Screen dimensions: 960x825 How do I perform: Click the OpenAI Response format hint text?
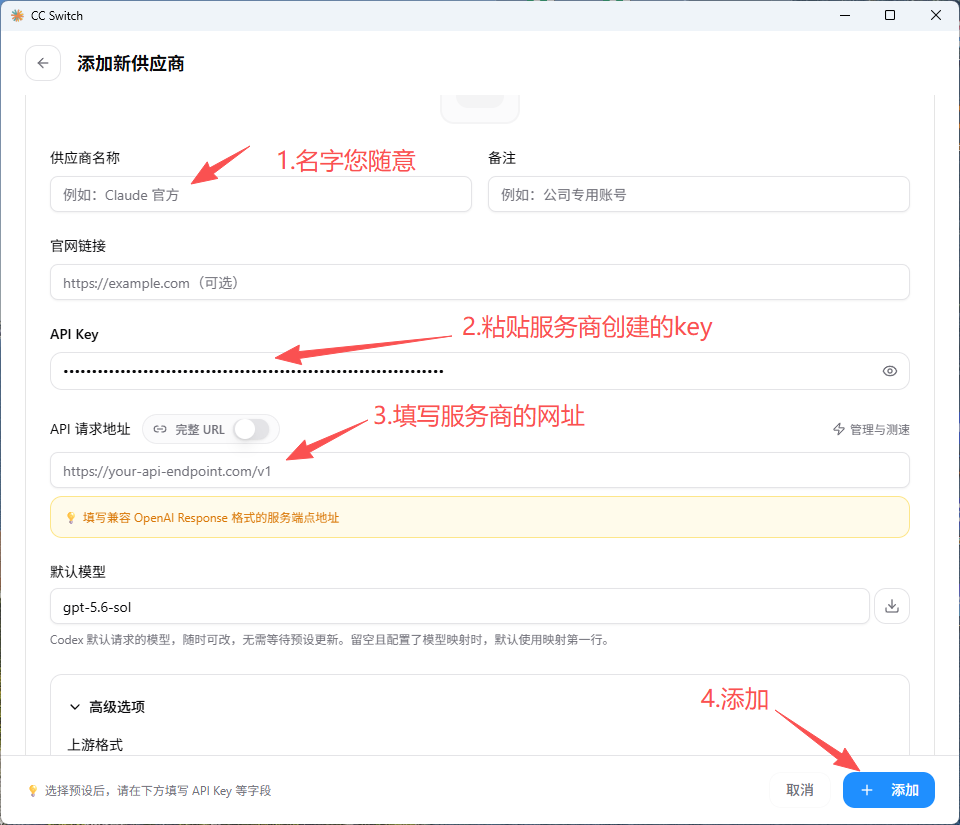(x=211, y=518)
